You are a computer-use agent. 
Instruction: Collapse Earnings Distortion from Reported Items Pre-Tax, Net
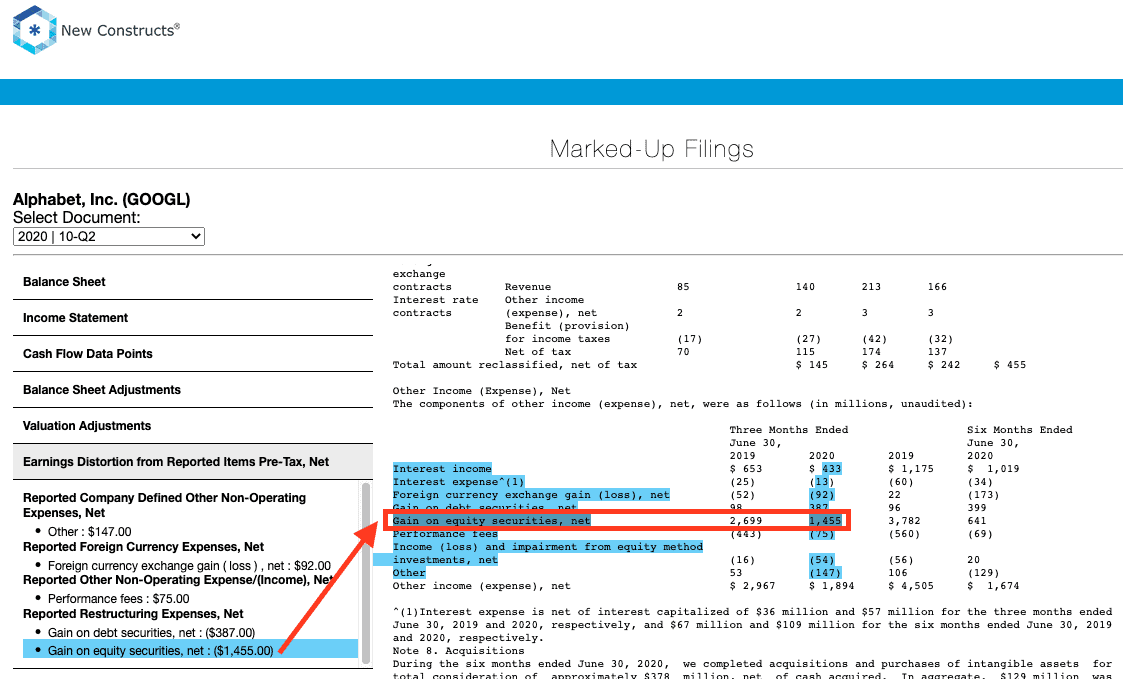click(193, 462)
